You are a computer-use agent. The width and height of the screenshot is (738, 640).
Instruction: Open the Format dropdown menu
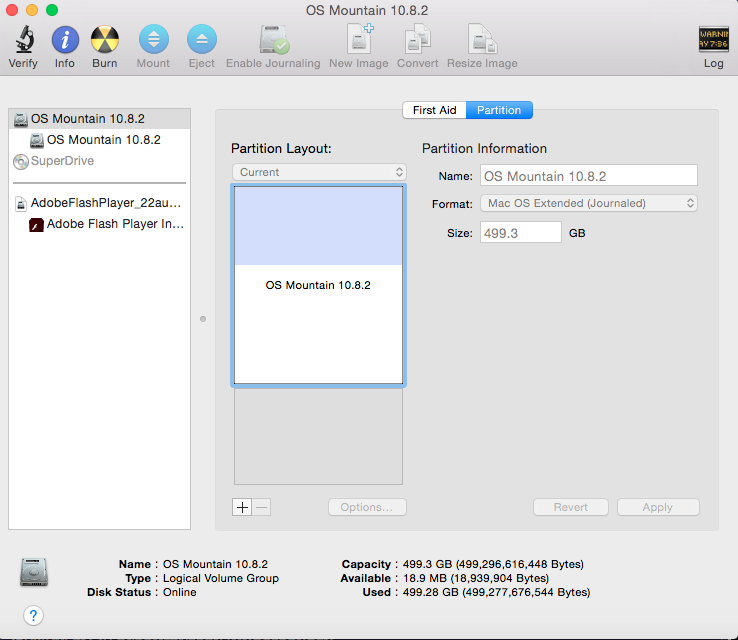click(589, 203)
